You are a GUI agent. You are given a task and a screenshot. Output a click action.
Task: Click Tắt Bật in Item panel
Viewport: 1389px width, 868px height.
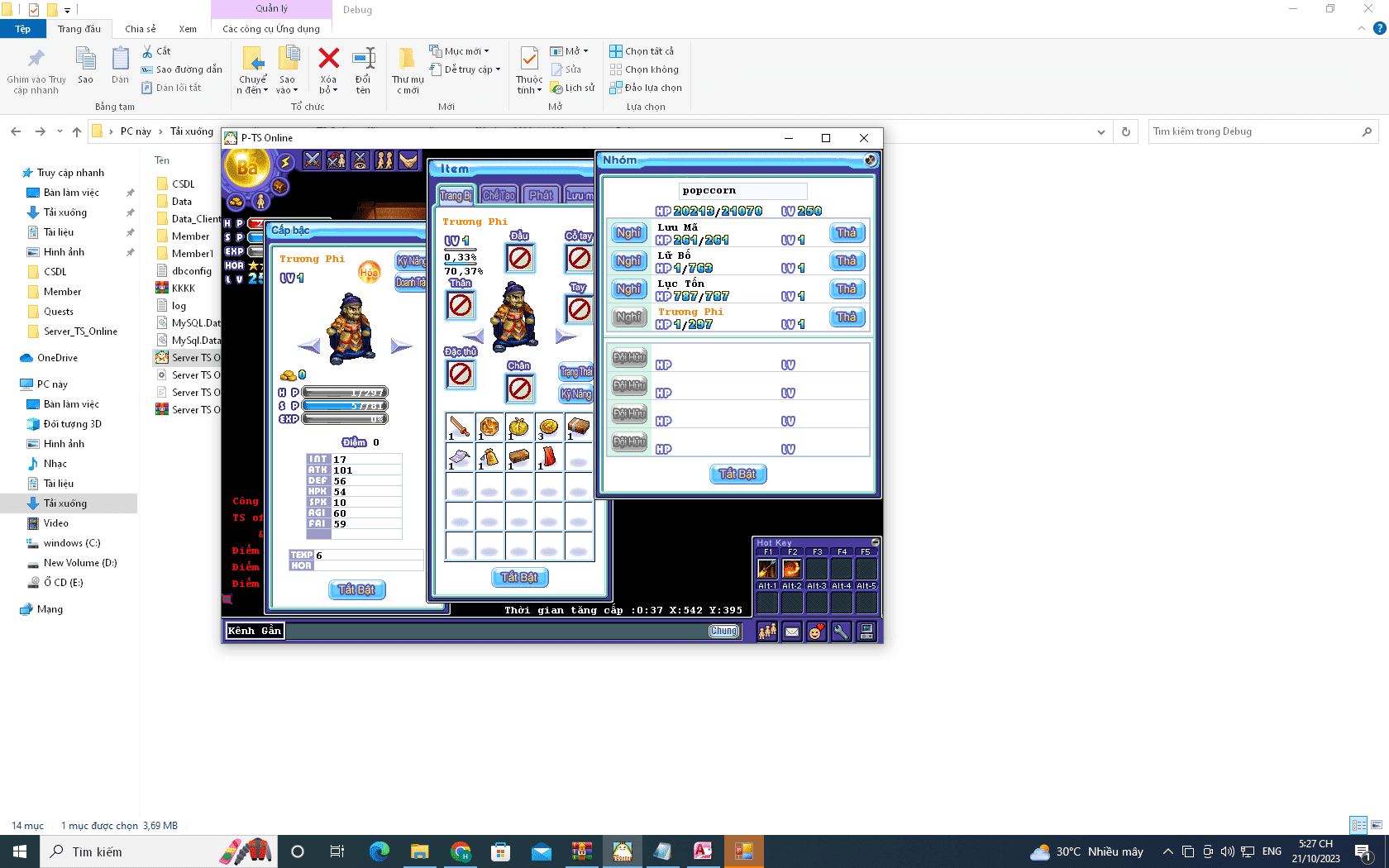point(520,577)
